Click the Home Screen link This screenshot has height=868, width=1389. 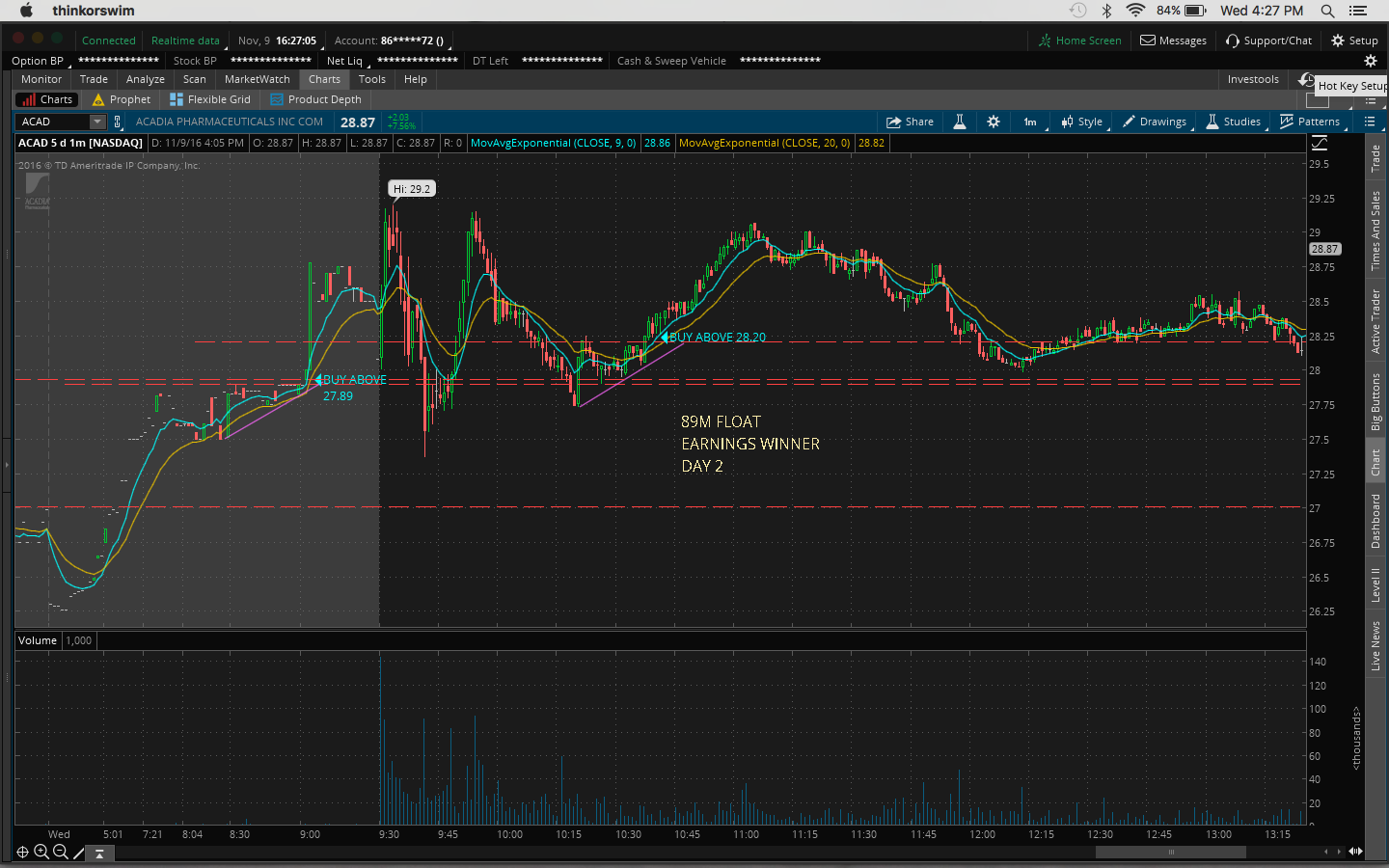1079,41
